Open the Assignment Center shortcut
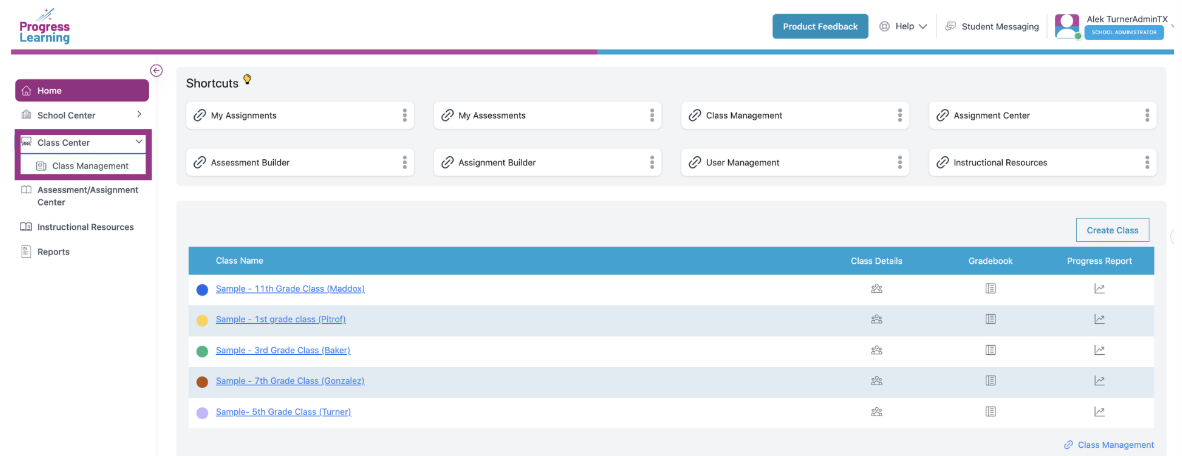The height and width of the screenshot is (456, 1182). click(1043, 115)
